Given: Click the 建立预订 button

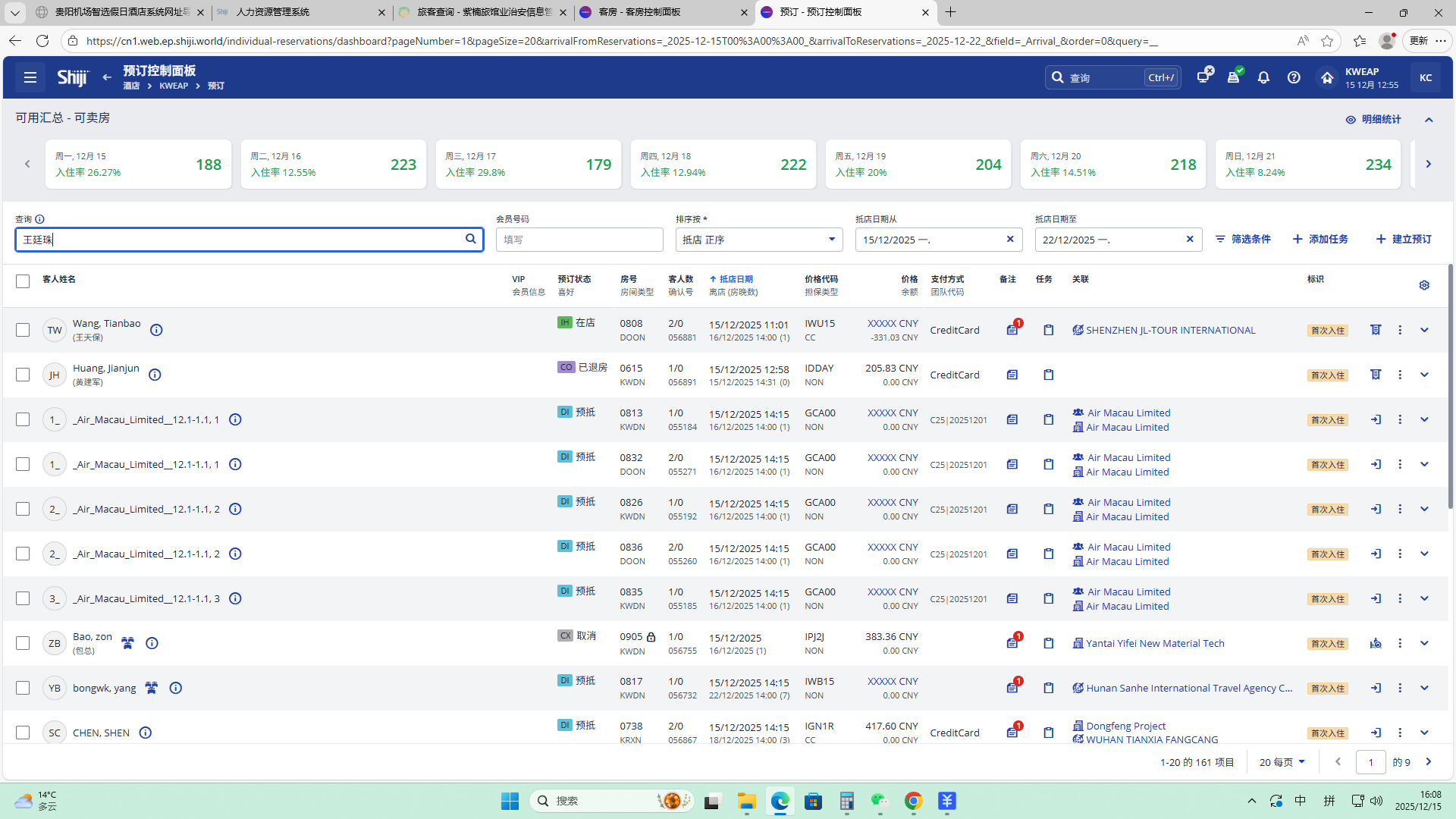Looking at the screenshot, I should [x=1404, y=239].
